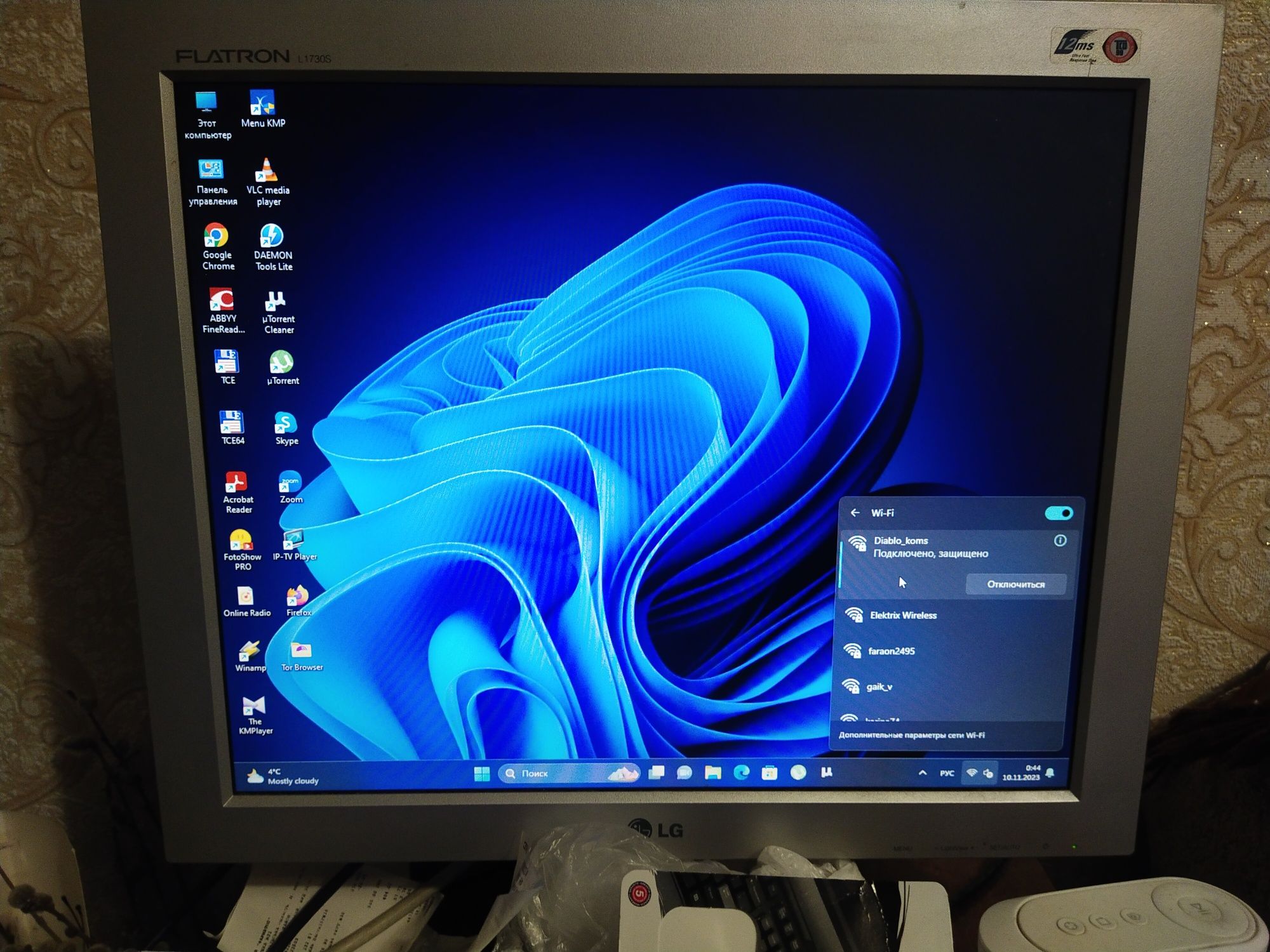Open Microsoft Store from taskbar

tap(769, 772)
